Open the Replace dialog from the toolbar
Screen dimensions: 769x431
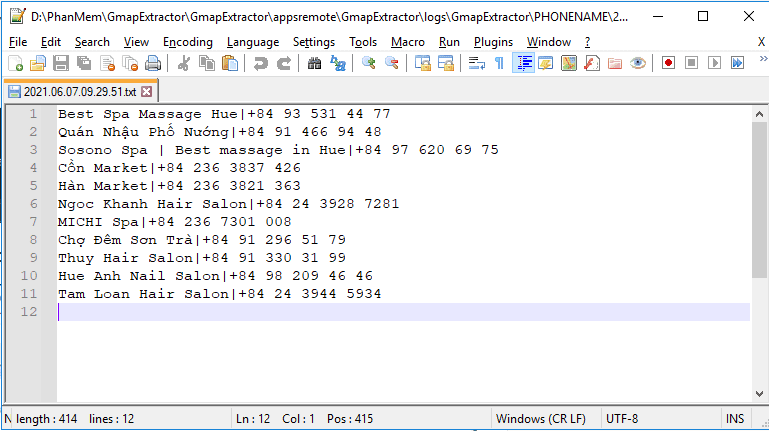pos(337,63)
